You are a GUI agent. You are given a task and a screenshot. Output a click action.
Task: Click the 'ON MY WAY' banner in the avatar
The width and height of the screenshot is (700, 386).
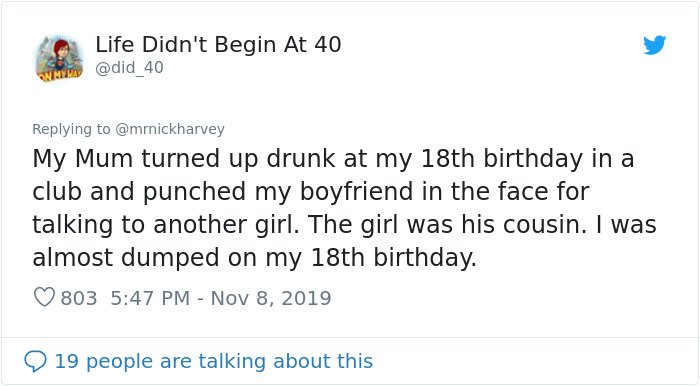click(61, 75)
